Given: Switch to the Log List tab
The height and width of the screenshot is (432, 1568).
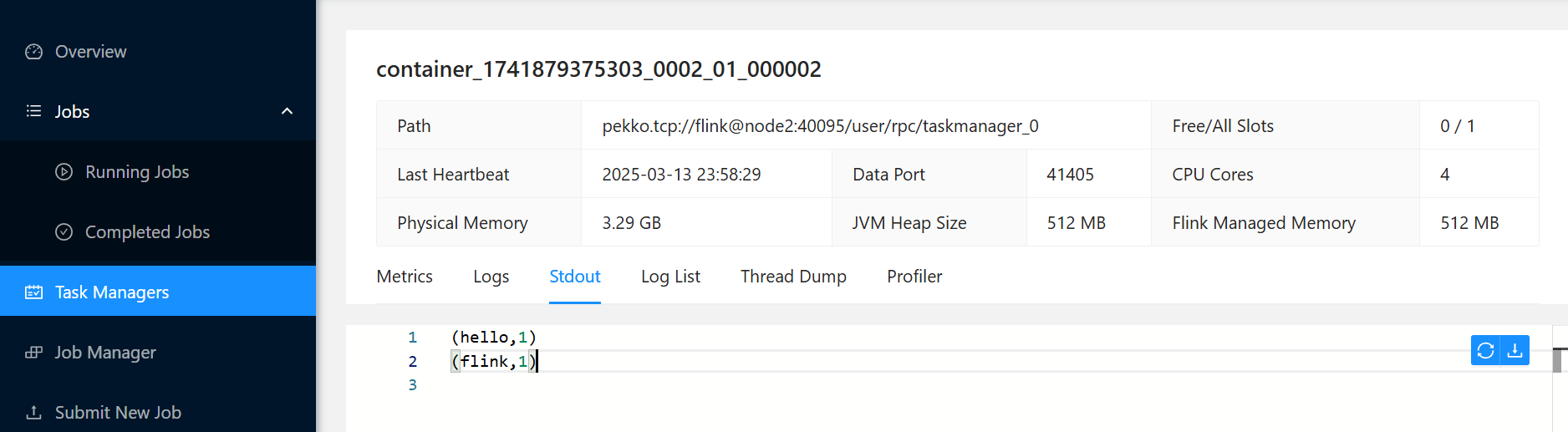Looking at the screenshot, I should click(x=670, y=277).
